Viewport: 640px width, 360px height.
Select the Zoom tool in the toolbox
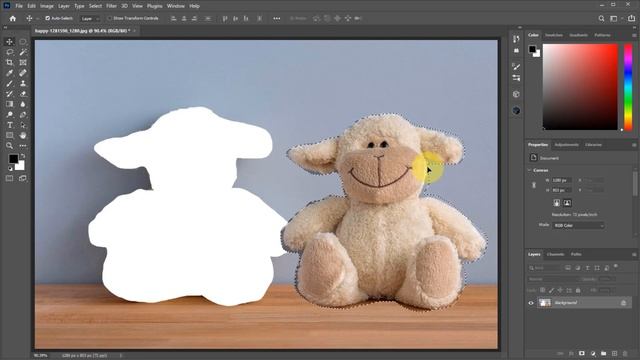pos(9,145)
